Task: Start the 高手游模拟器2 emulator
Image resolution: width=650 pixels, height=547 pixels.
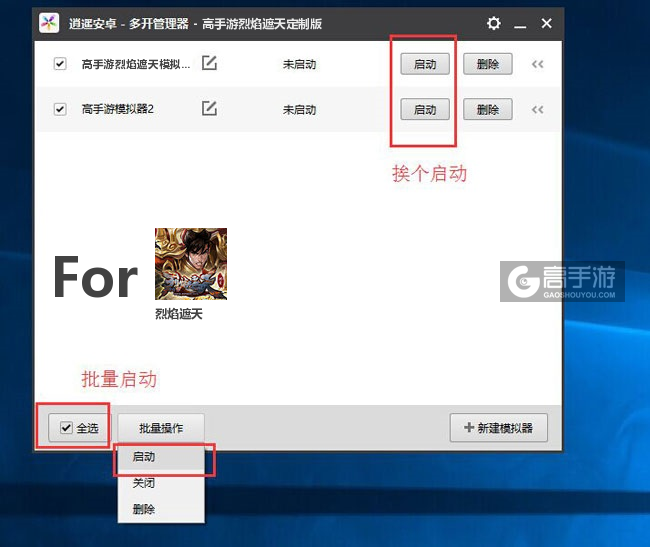Action: tap(425, 110)
